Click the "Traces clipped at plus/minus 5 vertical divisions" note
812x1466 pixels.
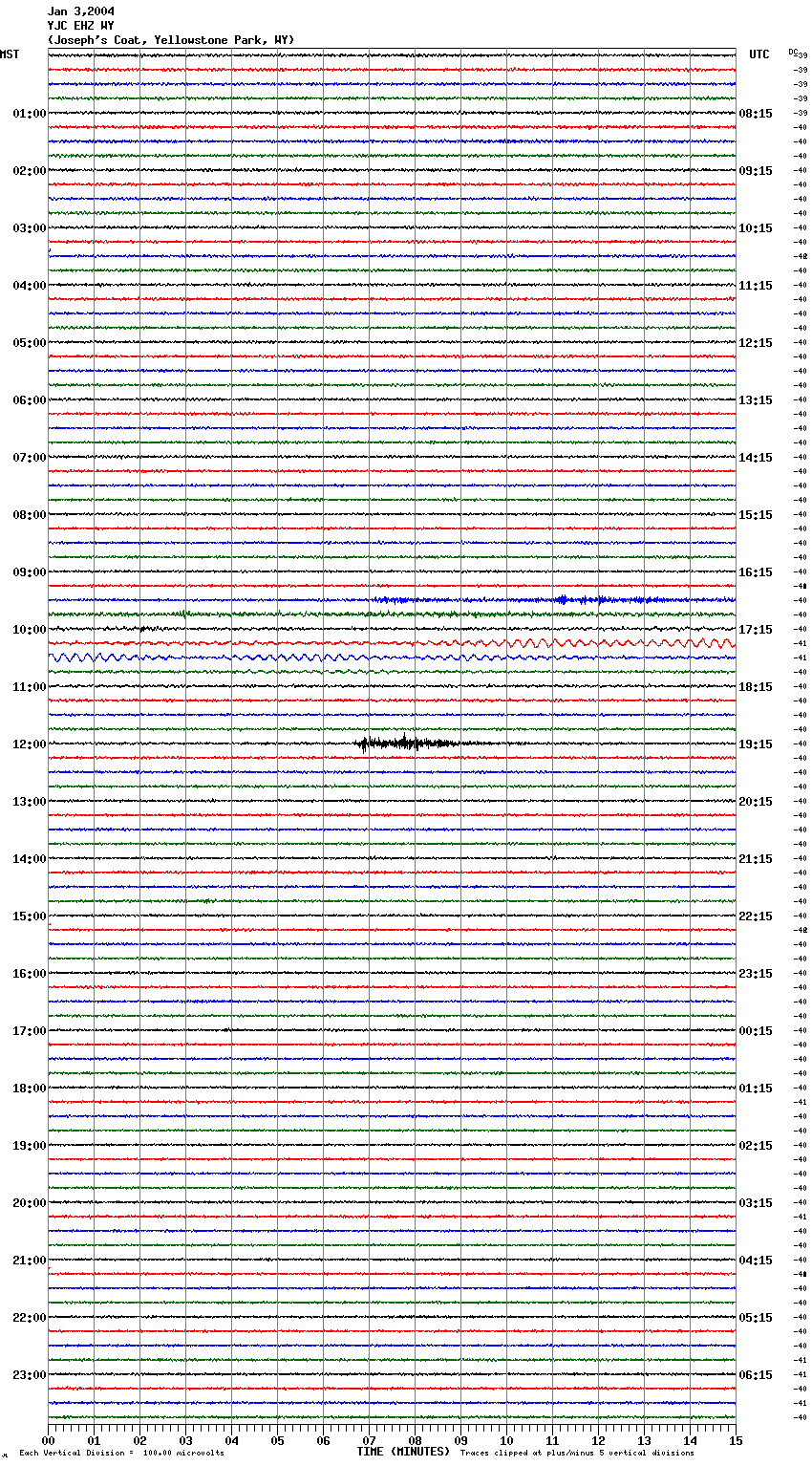(x=577, y=1454)
